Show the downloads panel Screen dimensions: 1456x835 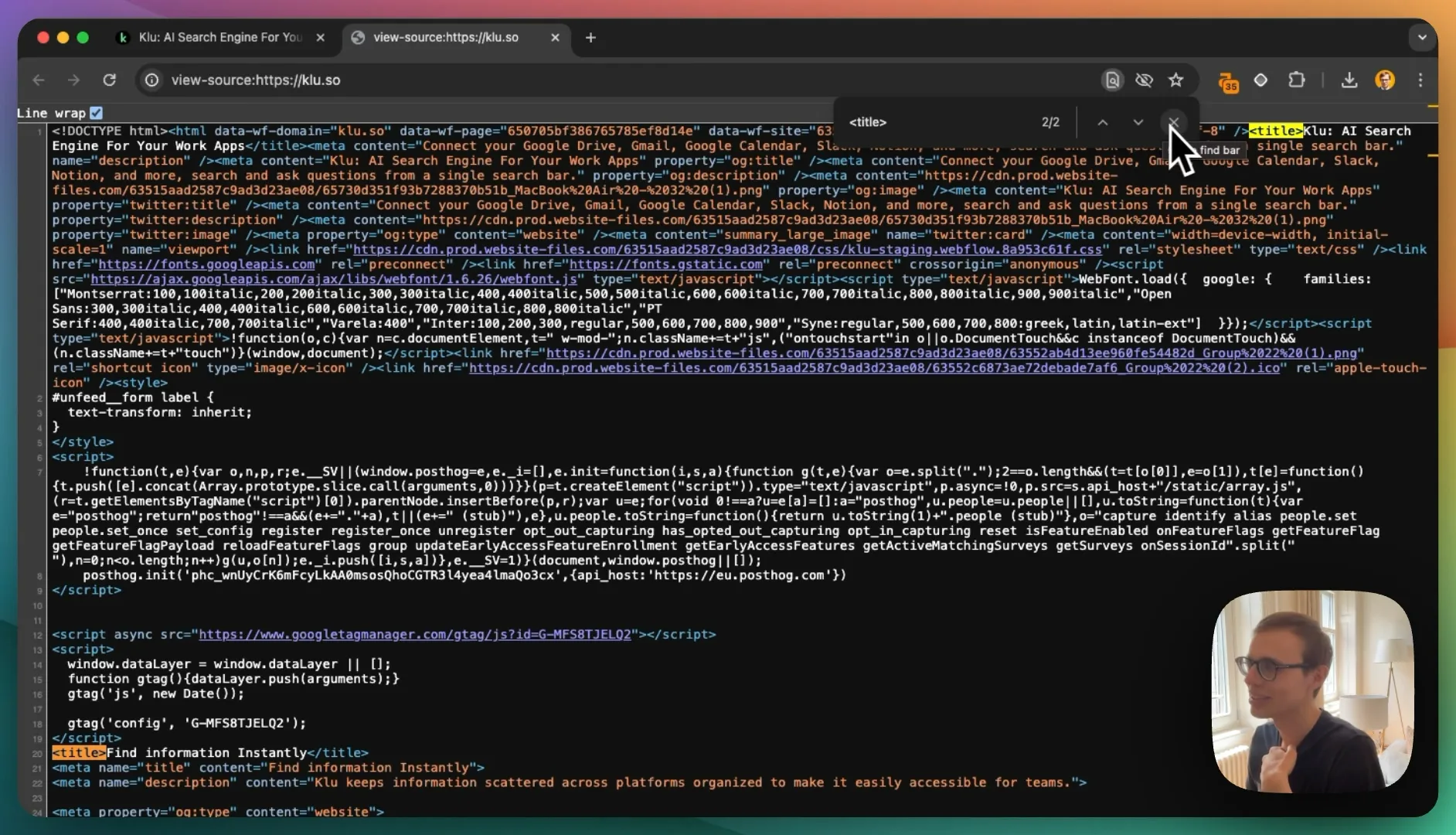[1349, 80]
